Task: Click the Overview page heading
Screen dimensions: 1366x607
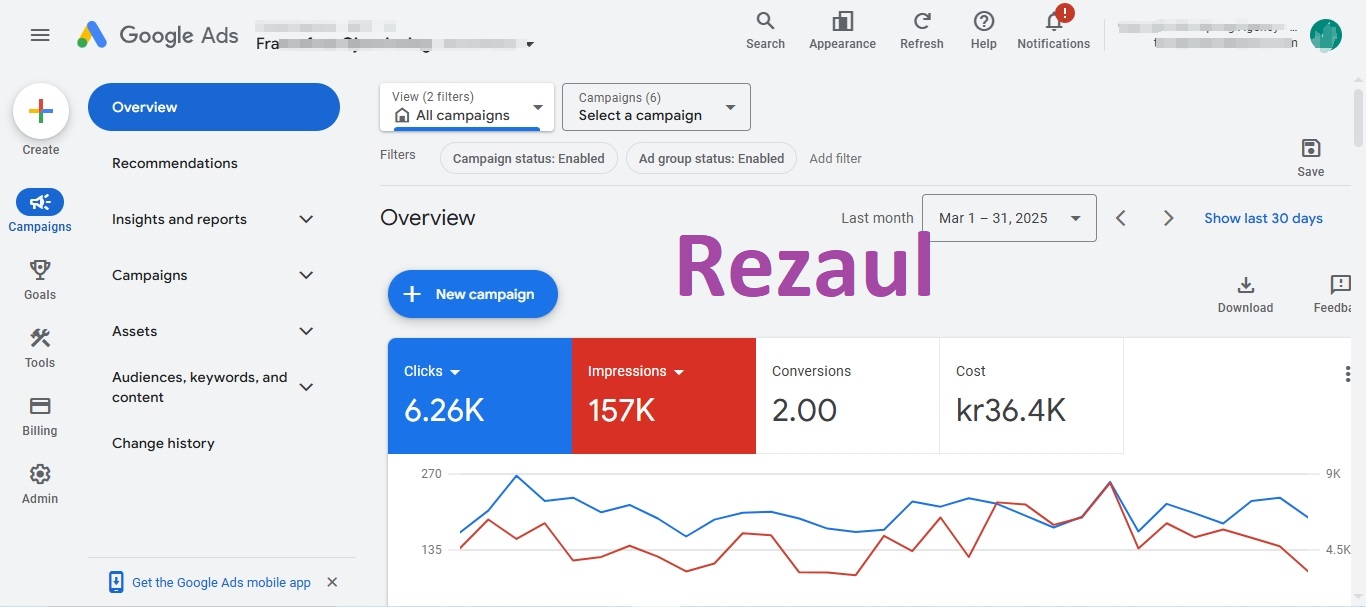Action: pos(428,217)
